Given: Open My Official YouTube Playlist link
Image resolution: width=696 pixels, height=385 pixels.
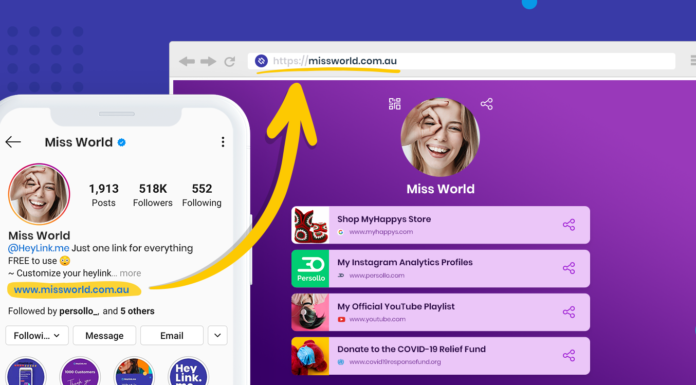Looking at the screenshot, I should tap(440, 312).
